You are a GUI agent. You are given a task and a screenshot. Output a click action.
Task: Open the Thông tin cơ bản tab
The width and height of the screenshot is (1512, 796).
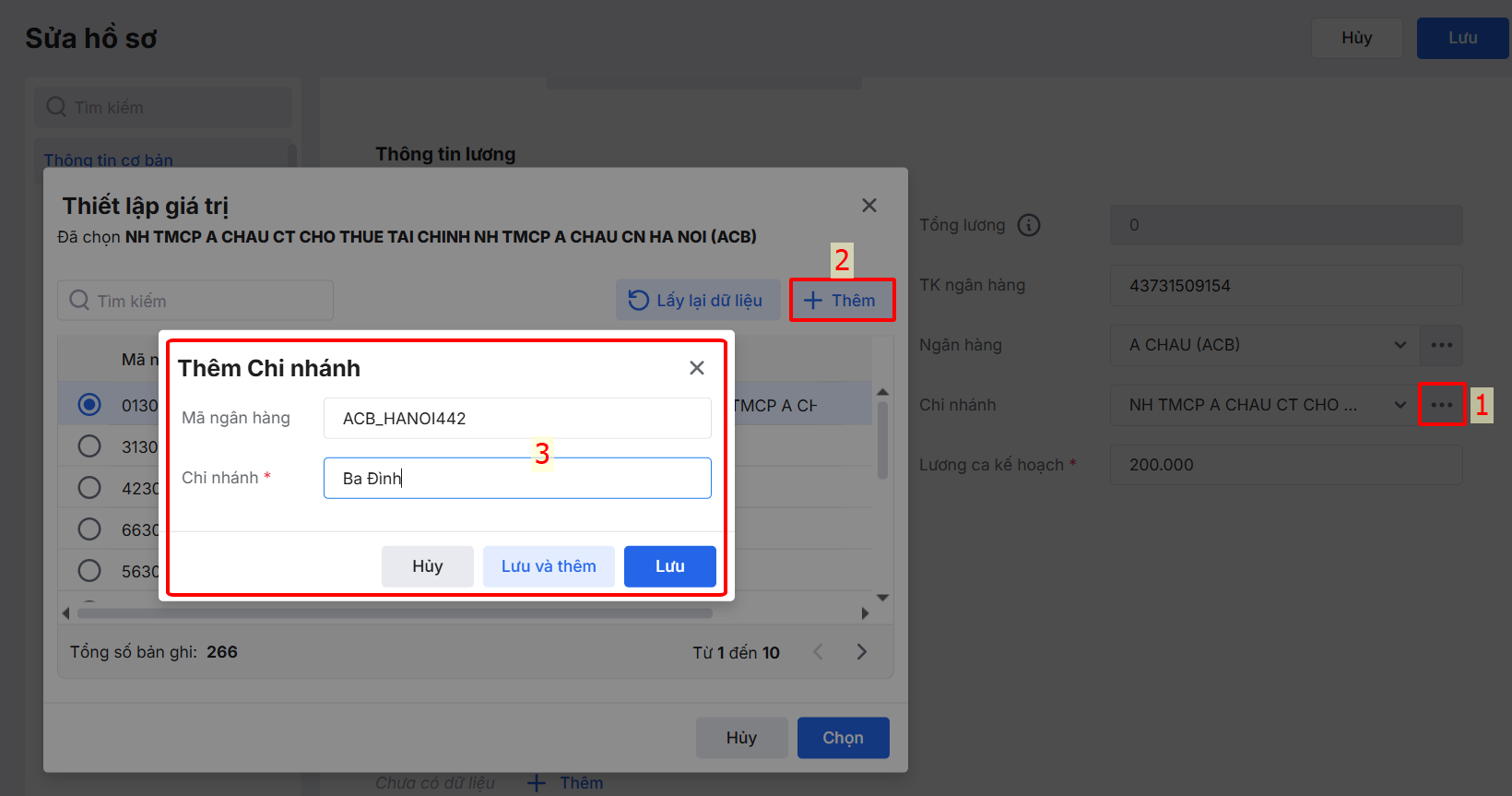[109, 160]
